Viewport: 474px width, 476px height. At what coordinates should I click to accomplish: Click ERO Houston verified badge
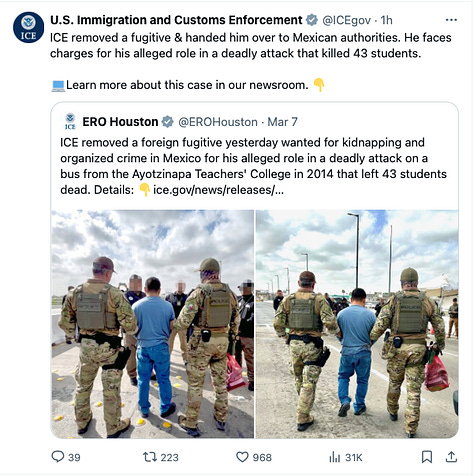(x=167, y=122)
